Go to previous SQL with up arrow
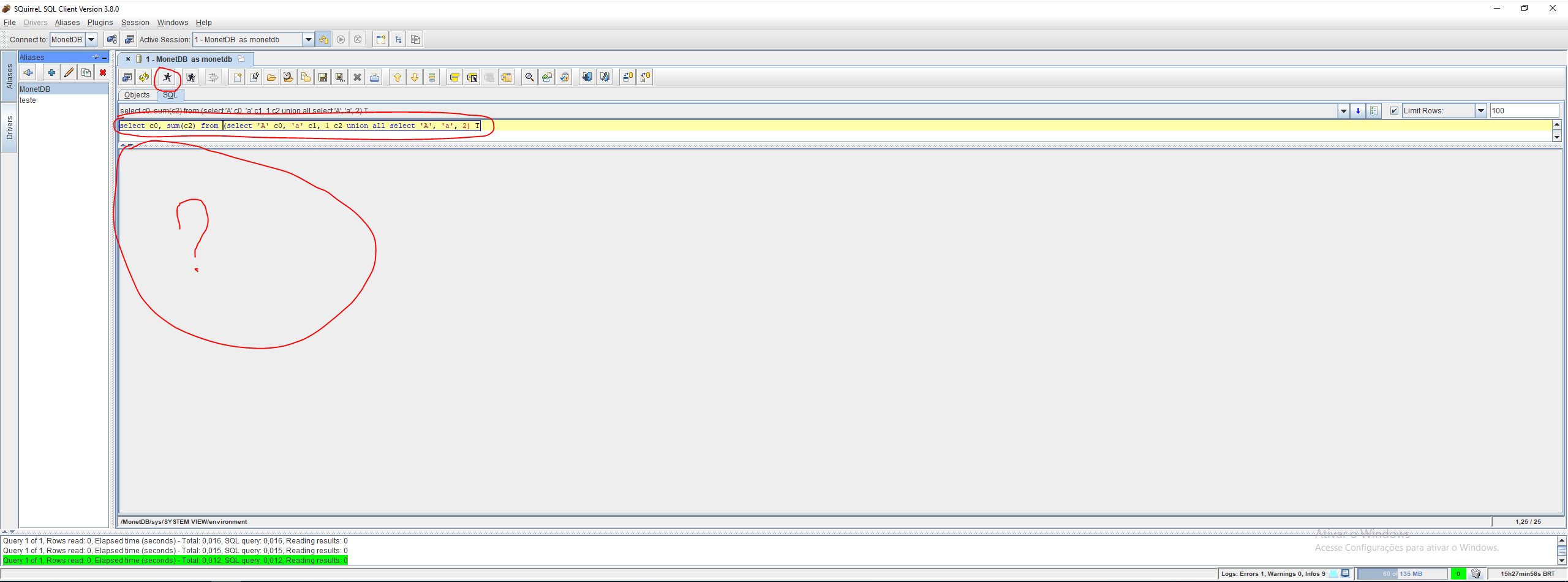 (x=398, y=77)
